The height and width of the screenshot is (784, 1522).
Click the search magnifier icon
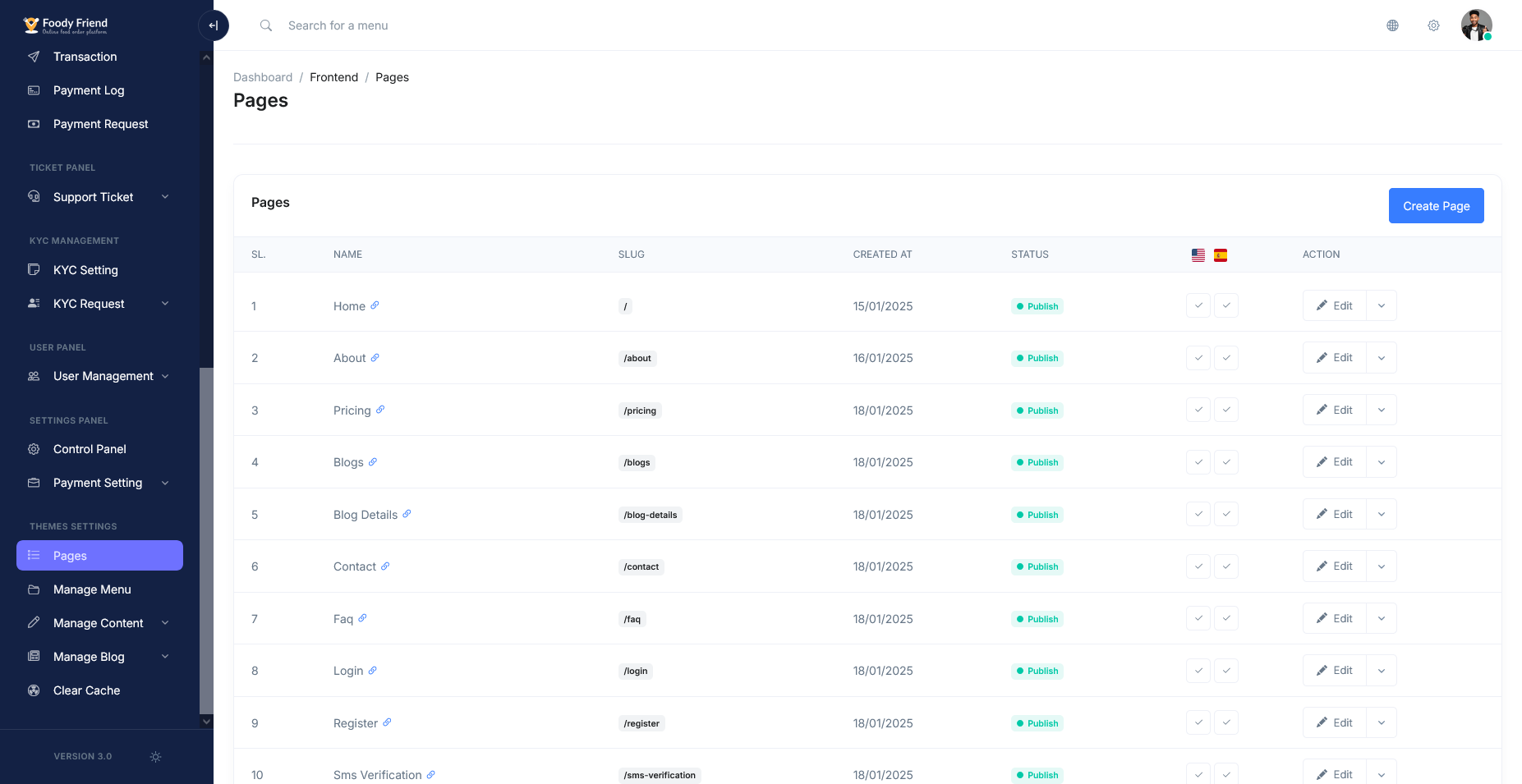tap(266, 25)
